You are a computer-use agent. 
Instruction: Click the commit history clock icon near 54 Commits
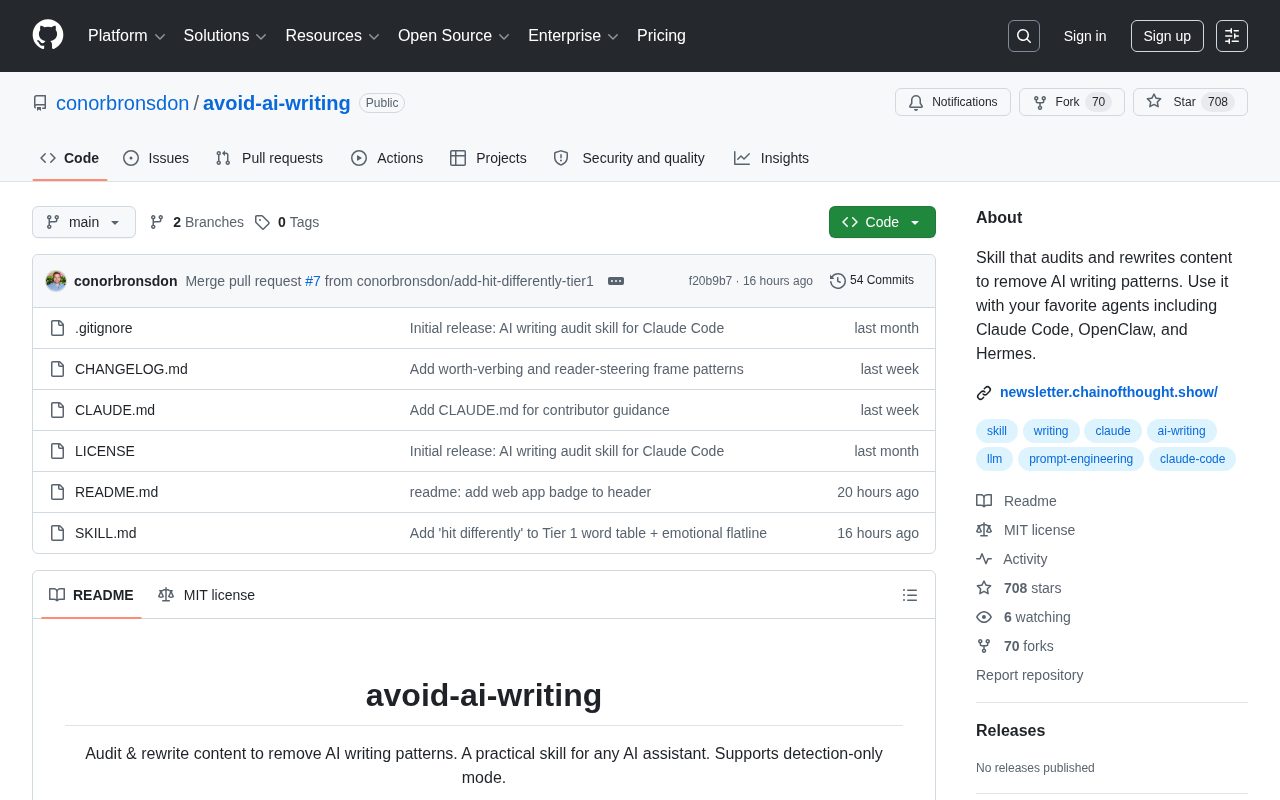point(838,281)
